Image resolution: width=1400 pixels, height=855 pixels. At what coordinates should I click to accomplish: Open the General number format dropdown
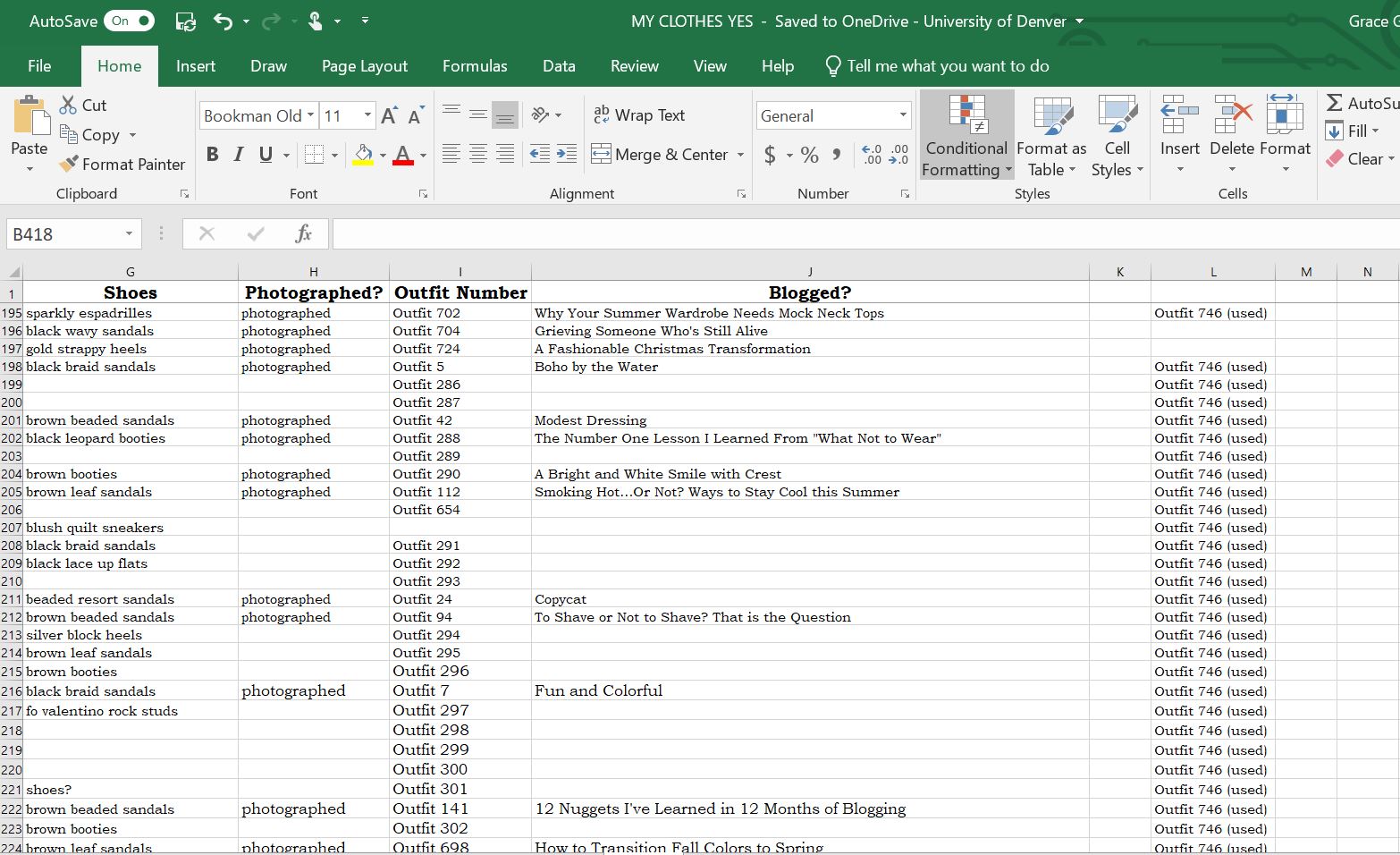click(x=901, y=115)
